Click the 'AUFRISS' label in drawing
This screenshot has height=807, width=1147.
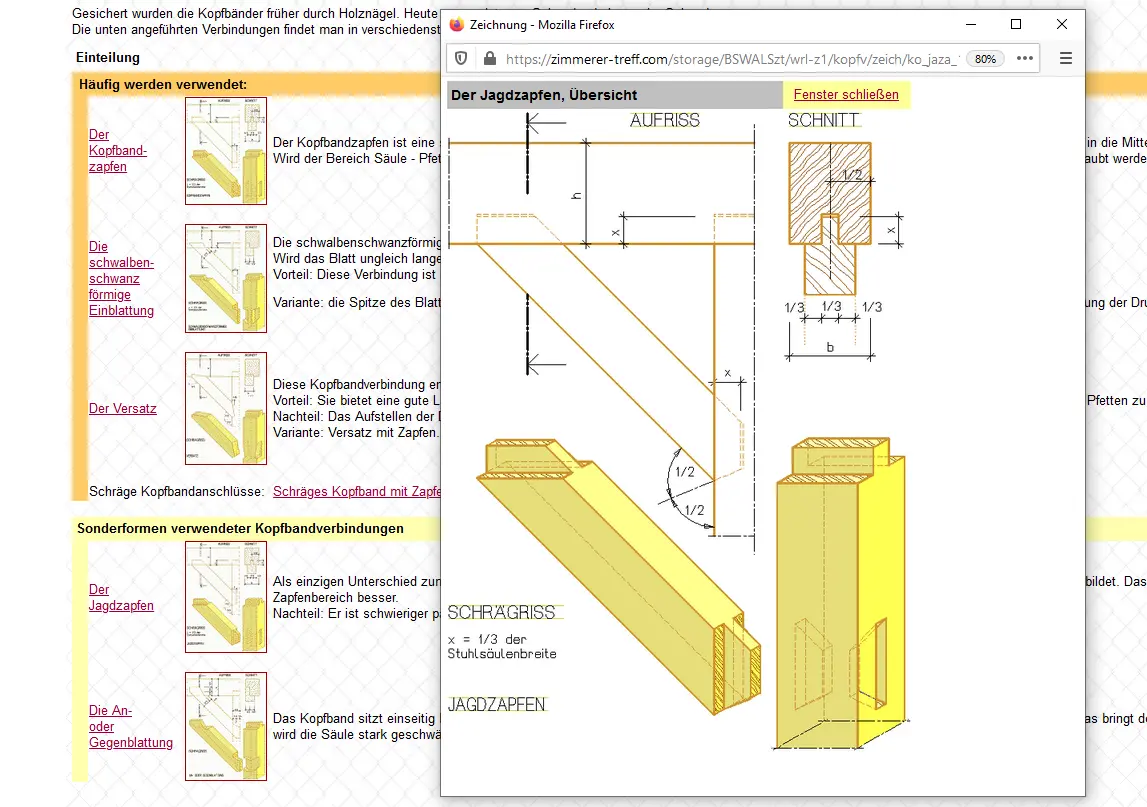(665, 121)
